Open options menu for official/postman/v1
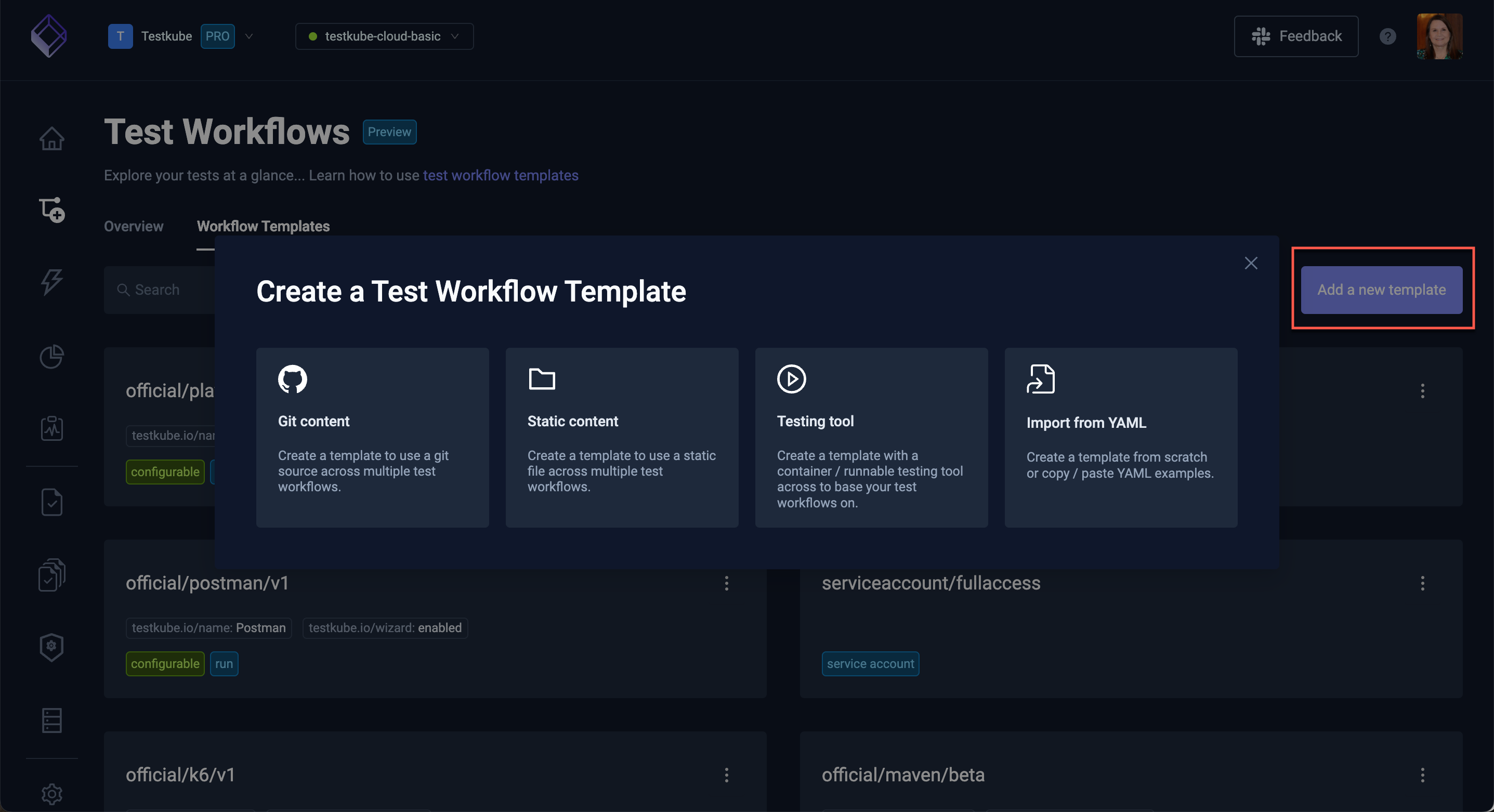This screenshot has width=1494, height=812. 726,583
